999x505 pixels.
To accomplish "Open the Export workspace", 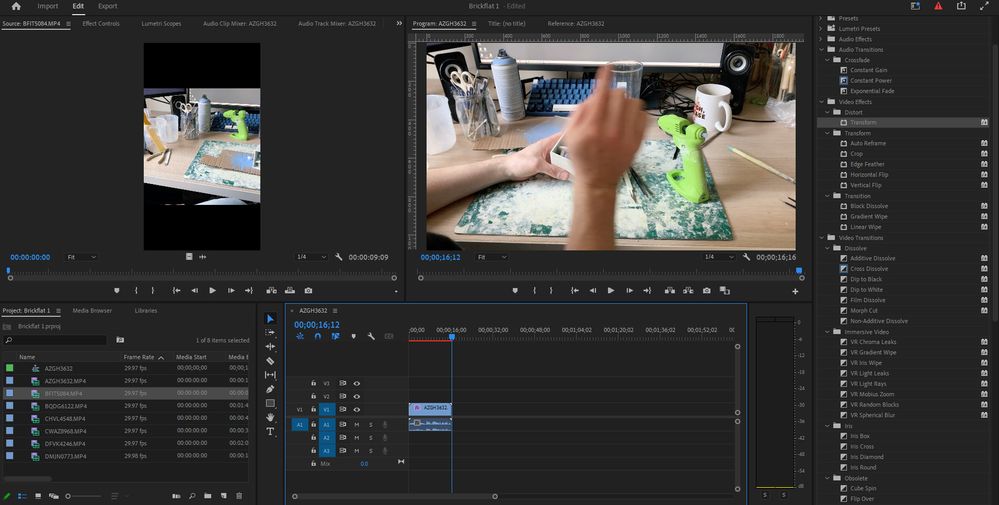I will [x=107, y=6].
